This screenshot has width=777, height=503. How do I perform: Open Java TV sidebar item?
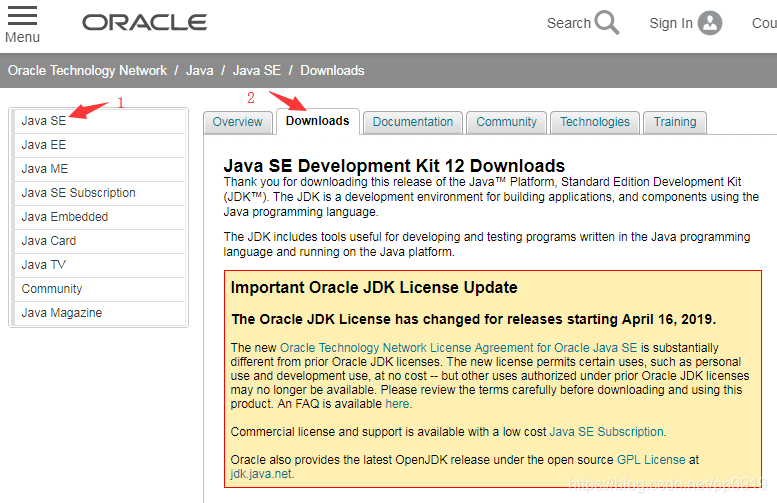[99, 265]
